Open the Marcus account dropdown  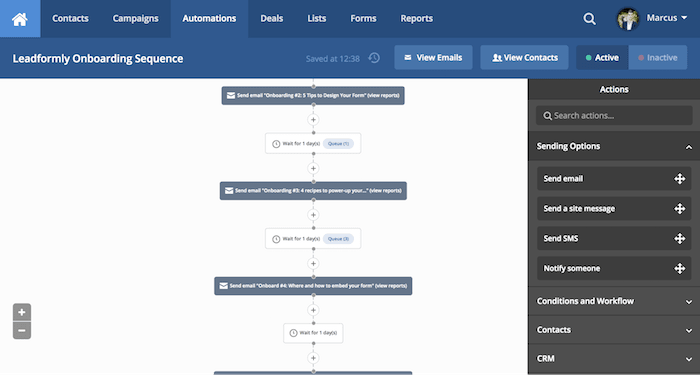(x=667, y=18)
